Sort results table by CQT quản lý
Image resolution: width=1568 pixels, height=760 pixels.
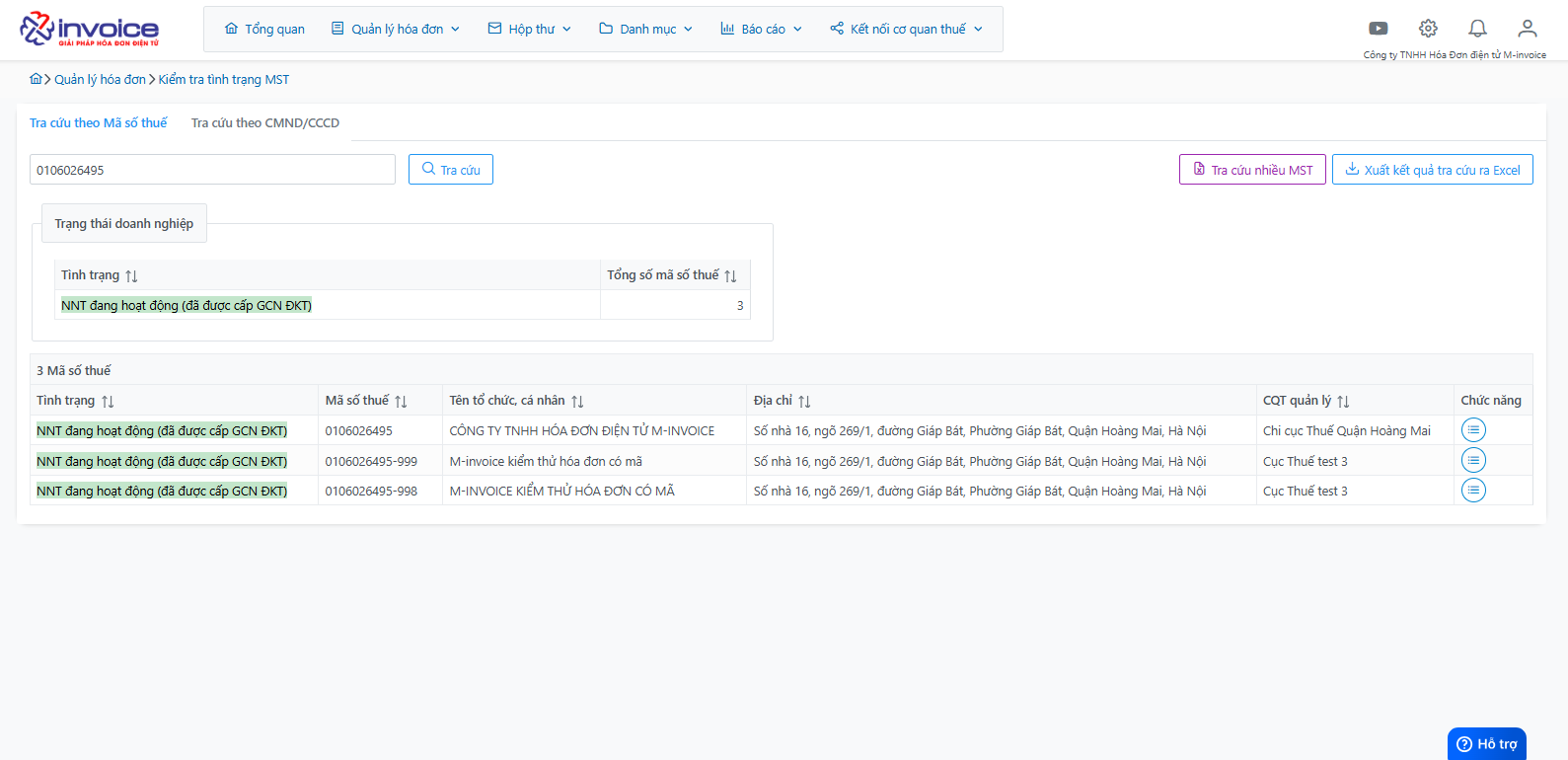point(1343,401)
